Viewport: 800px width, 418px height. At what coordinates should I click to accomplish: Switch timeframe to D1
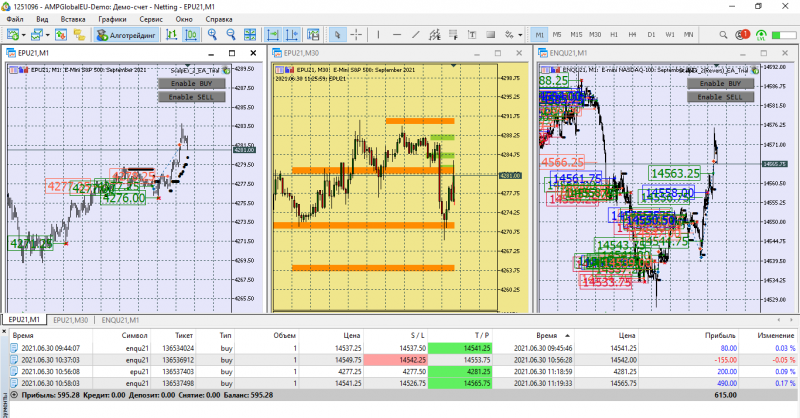651,35
